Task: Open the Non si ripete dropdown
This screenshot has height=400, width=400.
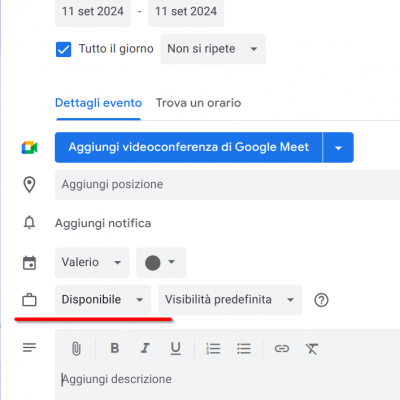Action: 213,49
